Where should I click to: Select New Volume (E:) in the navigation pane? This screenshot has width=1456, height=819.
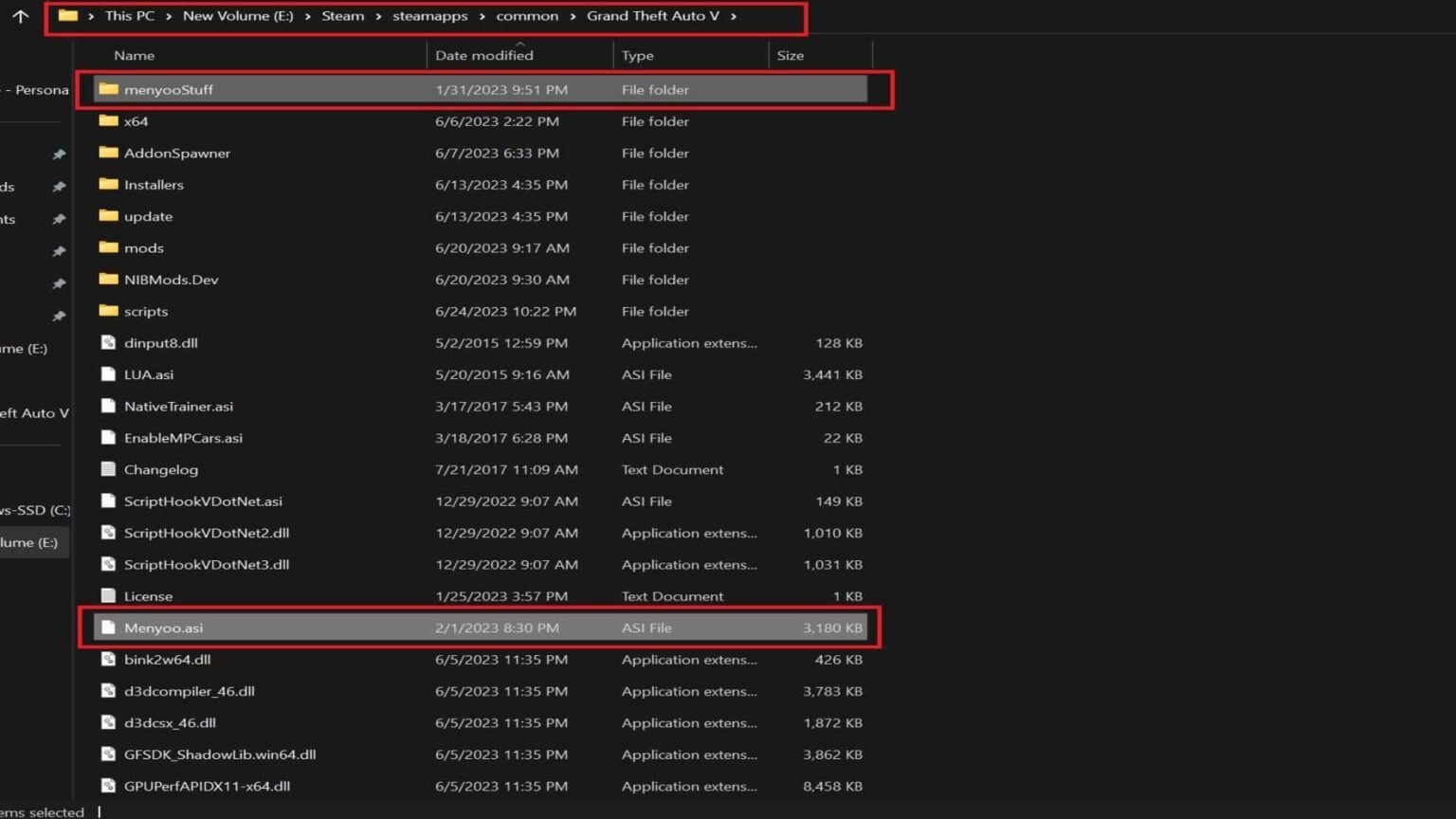[33, 541]
